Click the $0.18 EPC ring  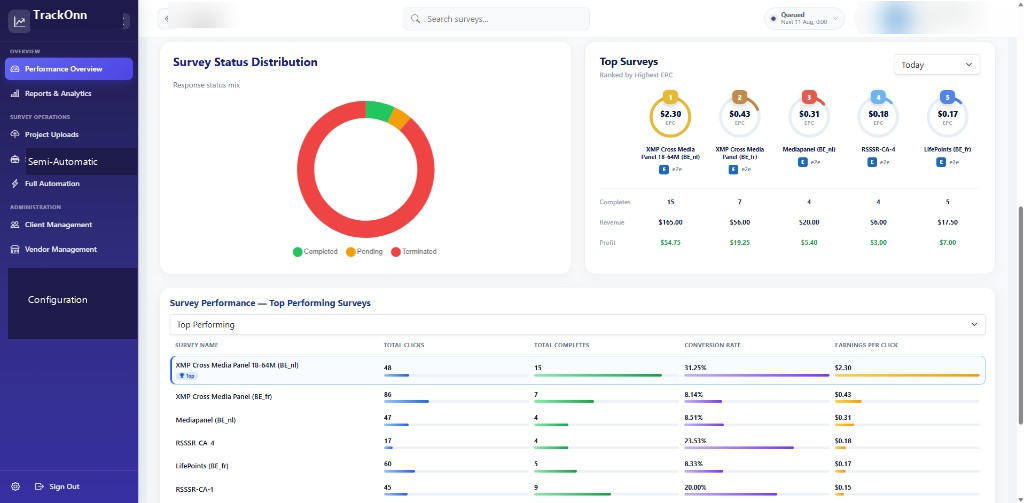(x=878, y=118)
